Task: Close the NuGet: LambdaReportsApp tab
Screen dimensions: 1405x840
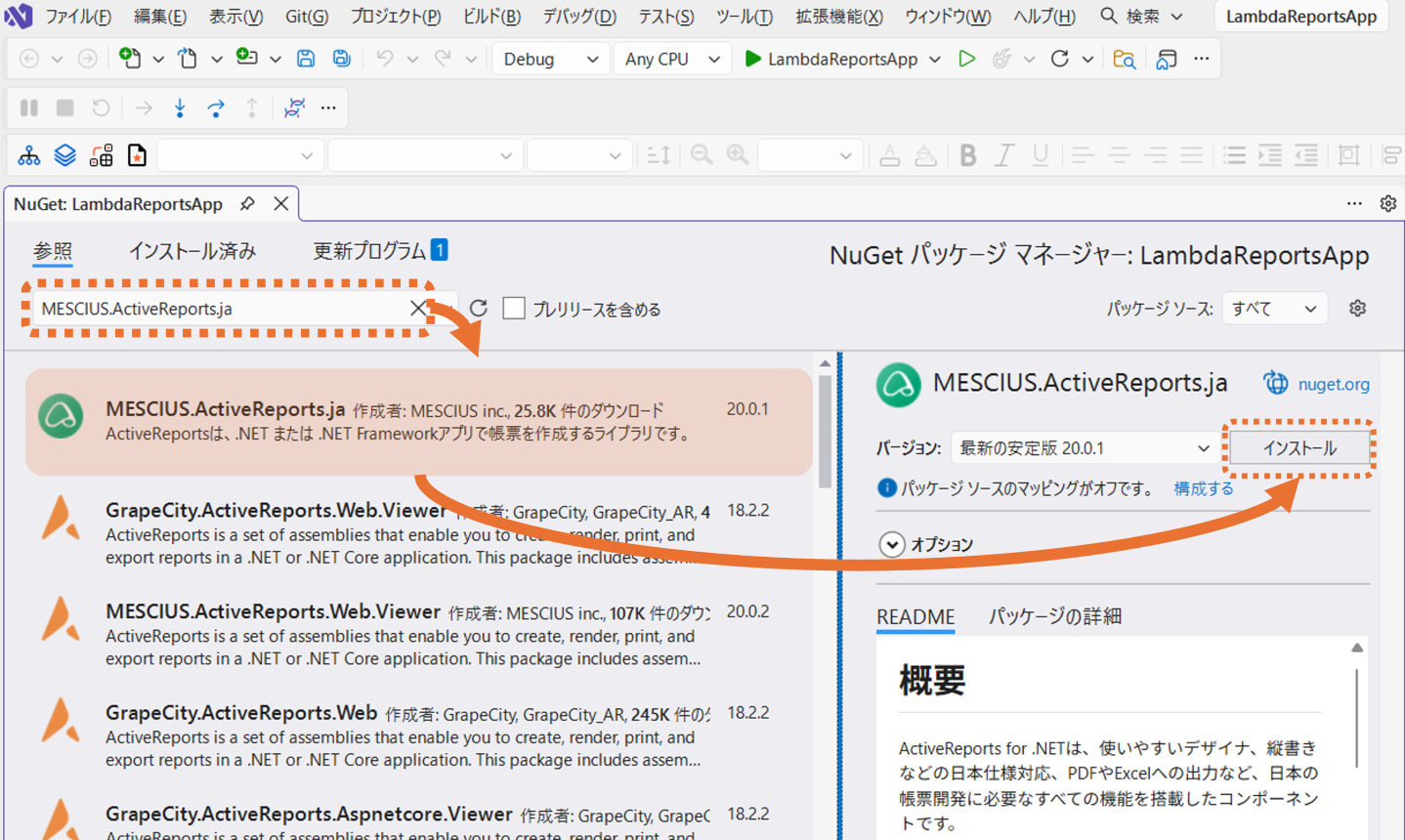Action: tap(281, 203)
